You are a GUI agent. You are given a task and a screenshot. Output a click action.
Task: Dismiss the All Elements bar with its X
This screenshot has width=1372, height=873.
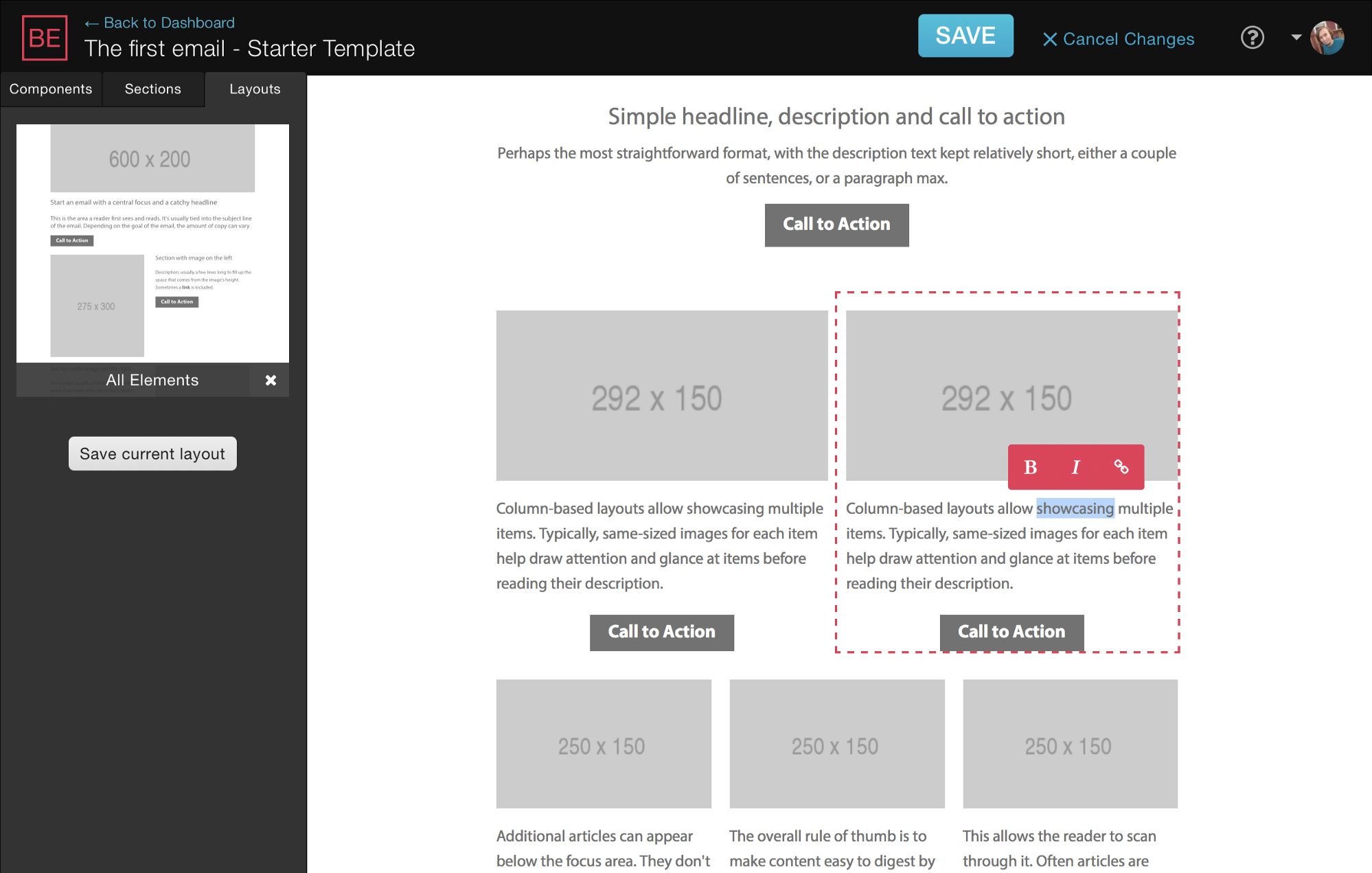tap(270, 380)
